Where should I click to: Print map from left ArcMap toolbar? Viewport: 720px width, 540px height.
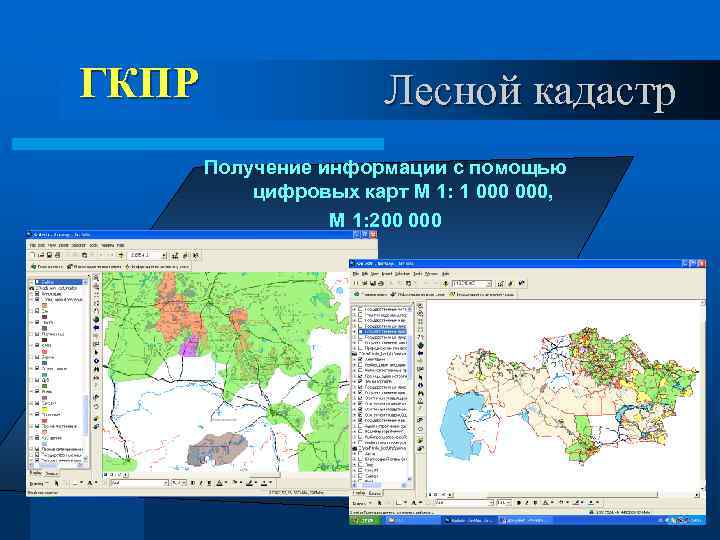pos(57,255)
